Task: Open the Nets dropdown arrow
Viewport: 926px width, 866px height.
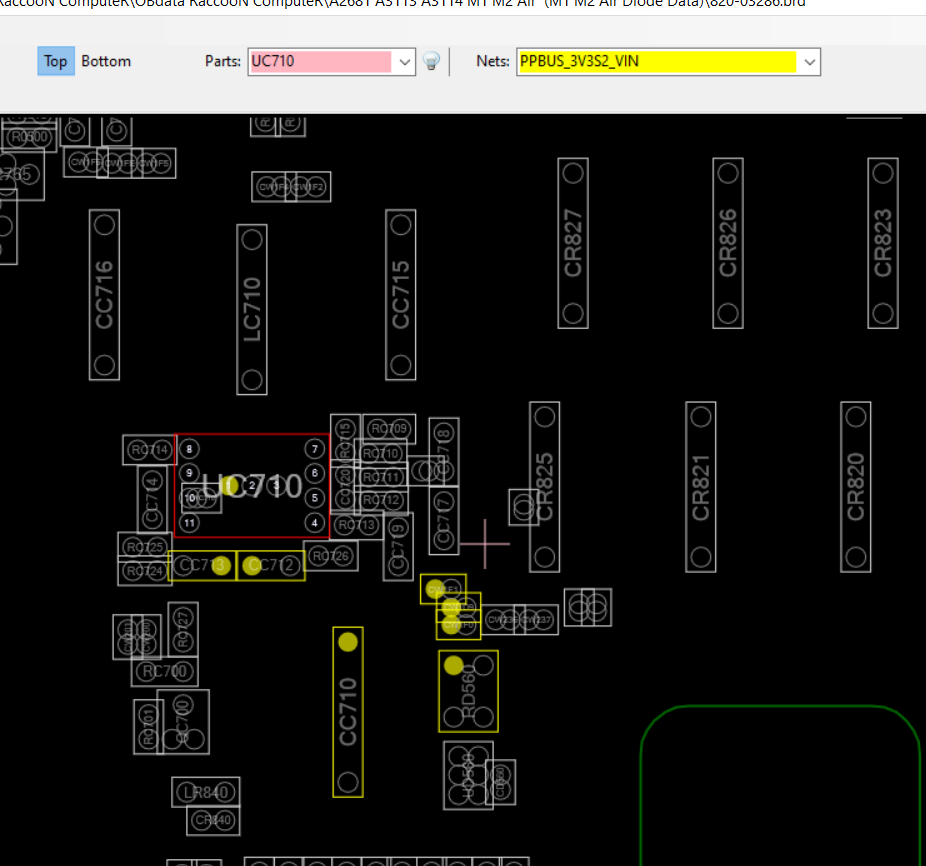Action: [x=809, y=62]
